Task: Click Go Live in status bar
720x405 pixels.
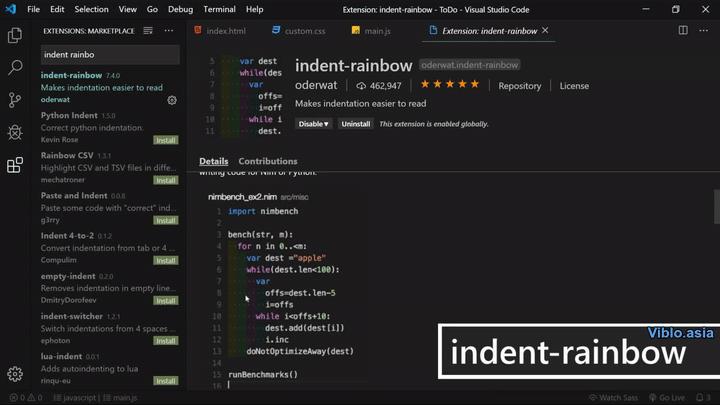Action: pyautogui.click(x=667, y=398)
